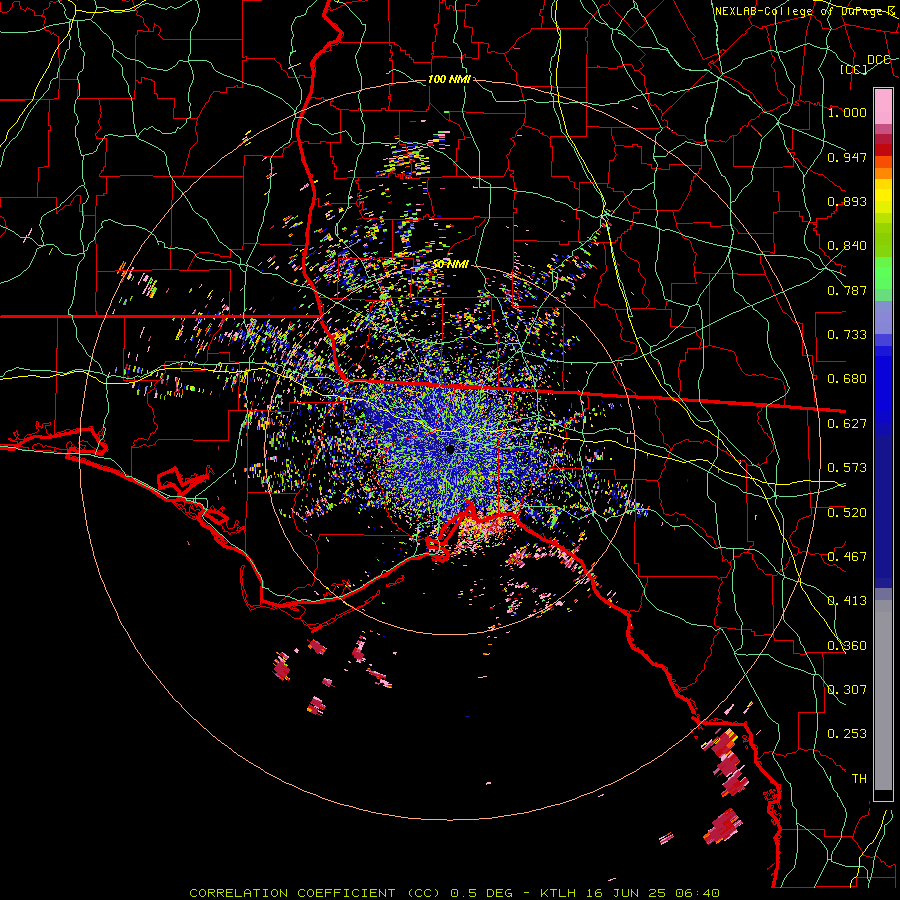
Task: Click the black KTLH radar site dot
Action: (x=451, y=449)
